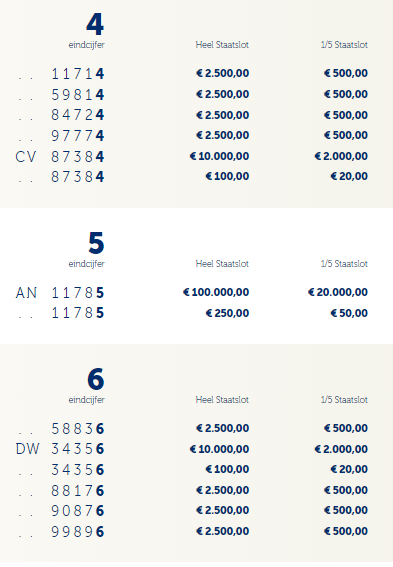Image resolution: width=393 pixels, height=567 pixels.
Task: Click the large eindcijfer 4 heading
Action: pyautogui.click(x=95, y=25)
